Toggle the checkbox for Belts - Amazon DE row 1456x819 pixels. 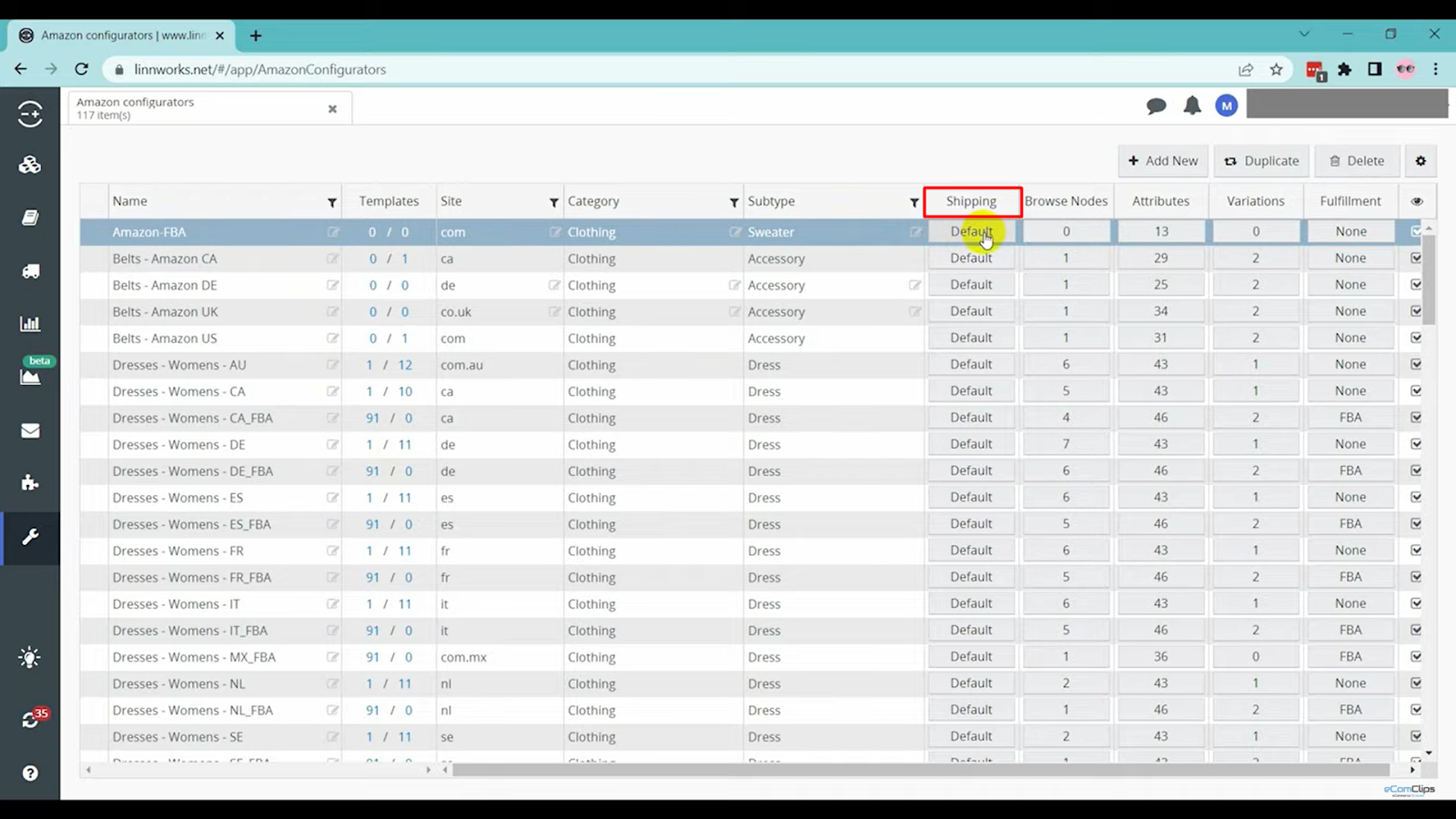point(1416,285)
